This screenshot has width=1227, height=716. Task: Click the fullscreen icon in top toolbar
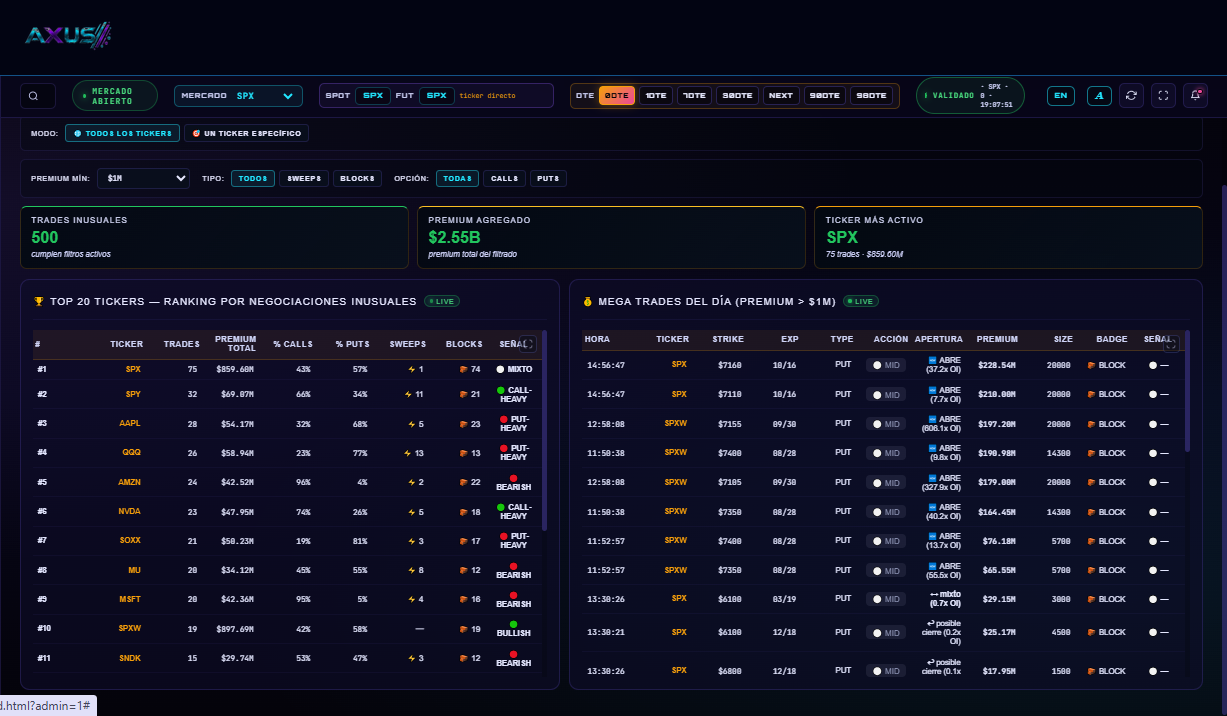(1163, 95)
